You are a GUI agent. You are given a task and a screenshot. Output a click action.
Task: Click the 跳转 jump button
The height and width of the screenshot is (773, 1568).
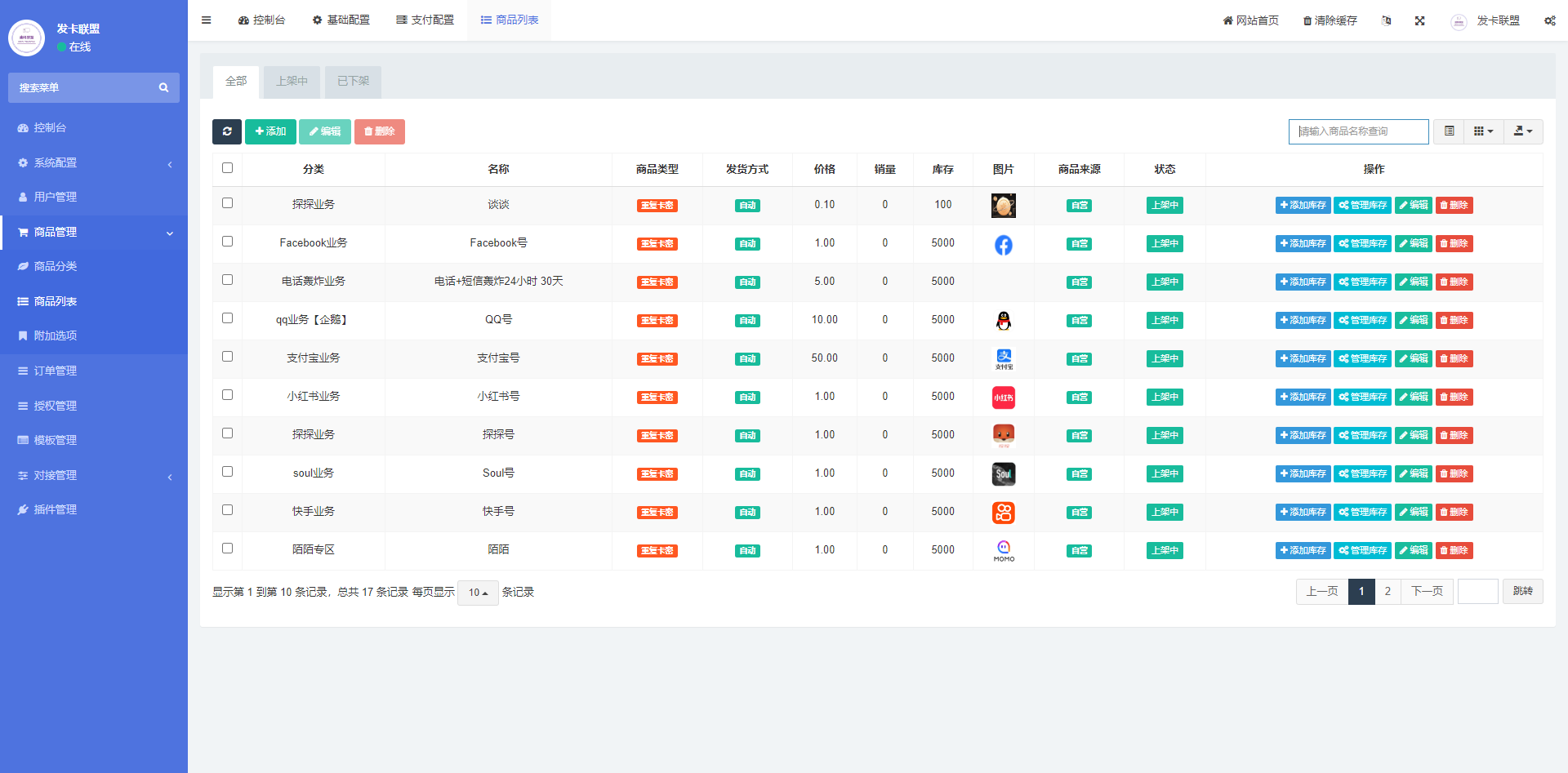(1522, 592)
